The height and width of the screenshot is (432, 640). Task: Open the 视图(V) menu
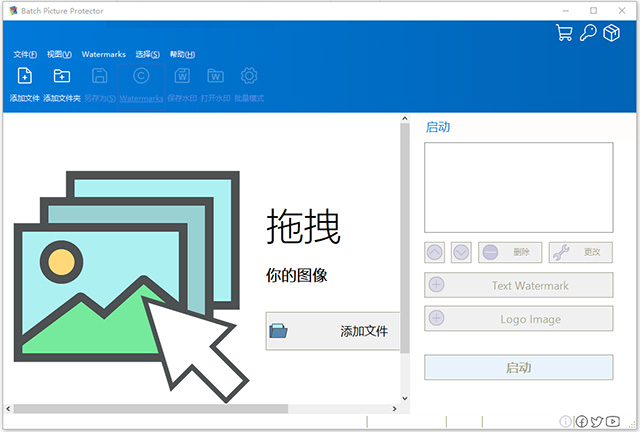(x=59, y=54)
